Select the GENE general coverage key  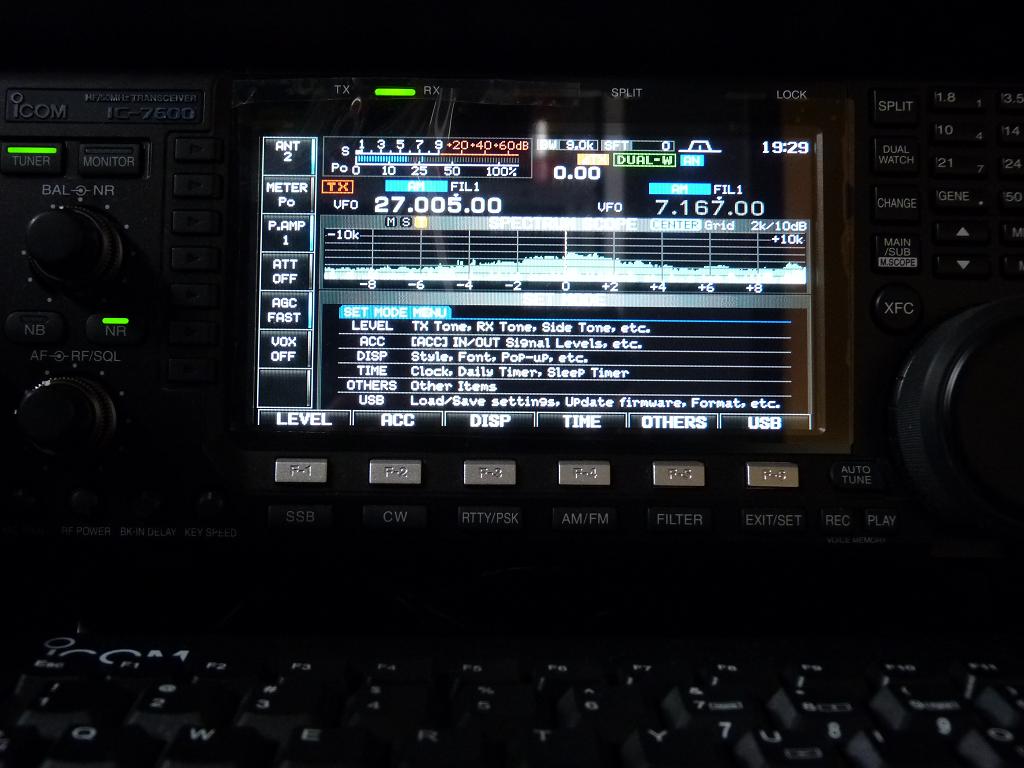coord(959,197)
